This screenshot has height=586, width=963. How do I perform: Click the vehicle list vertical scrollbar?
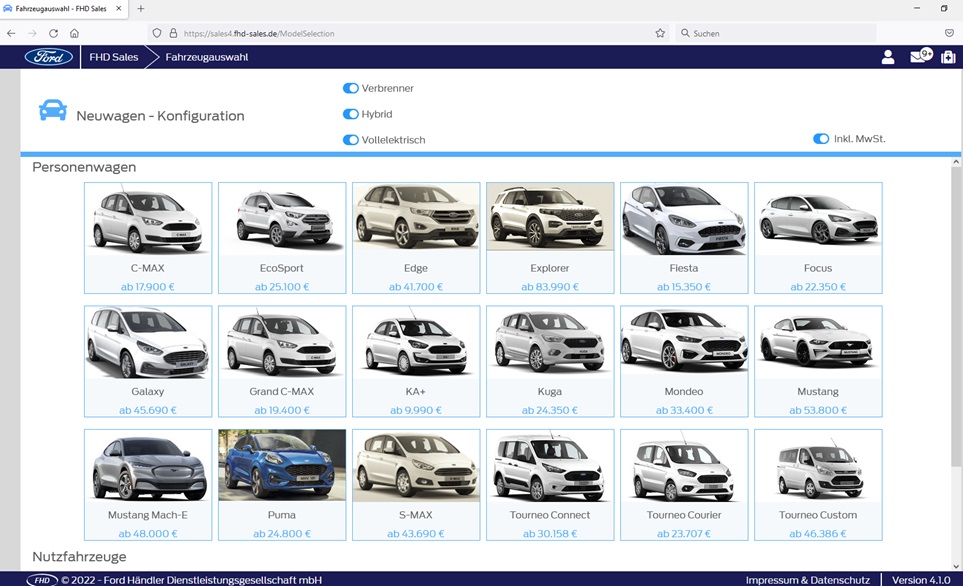[956, 316]
